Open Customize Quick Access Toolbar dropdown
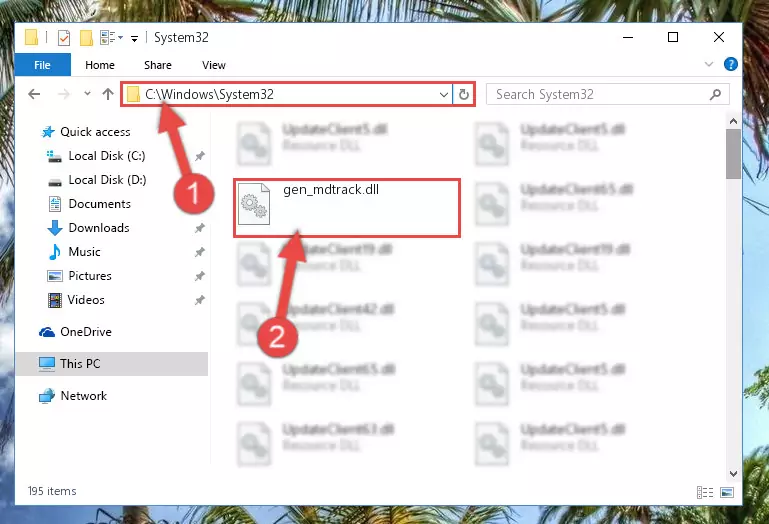The image size is (769, 524). pos(134,38)
